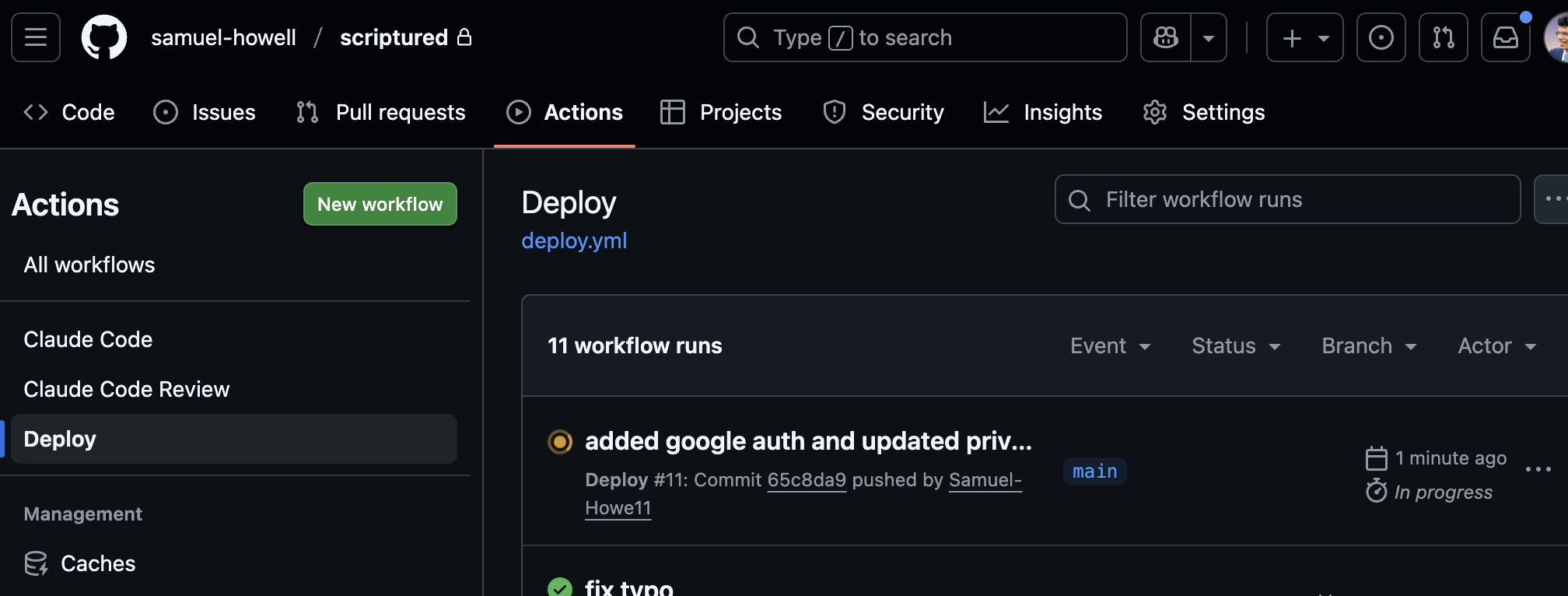Open the Copilot chat icon

pyautogui.click(x=1166, y=37)
